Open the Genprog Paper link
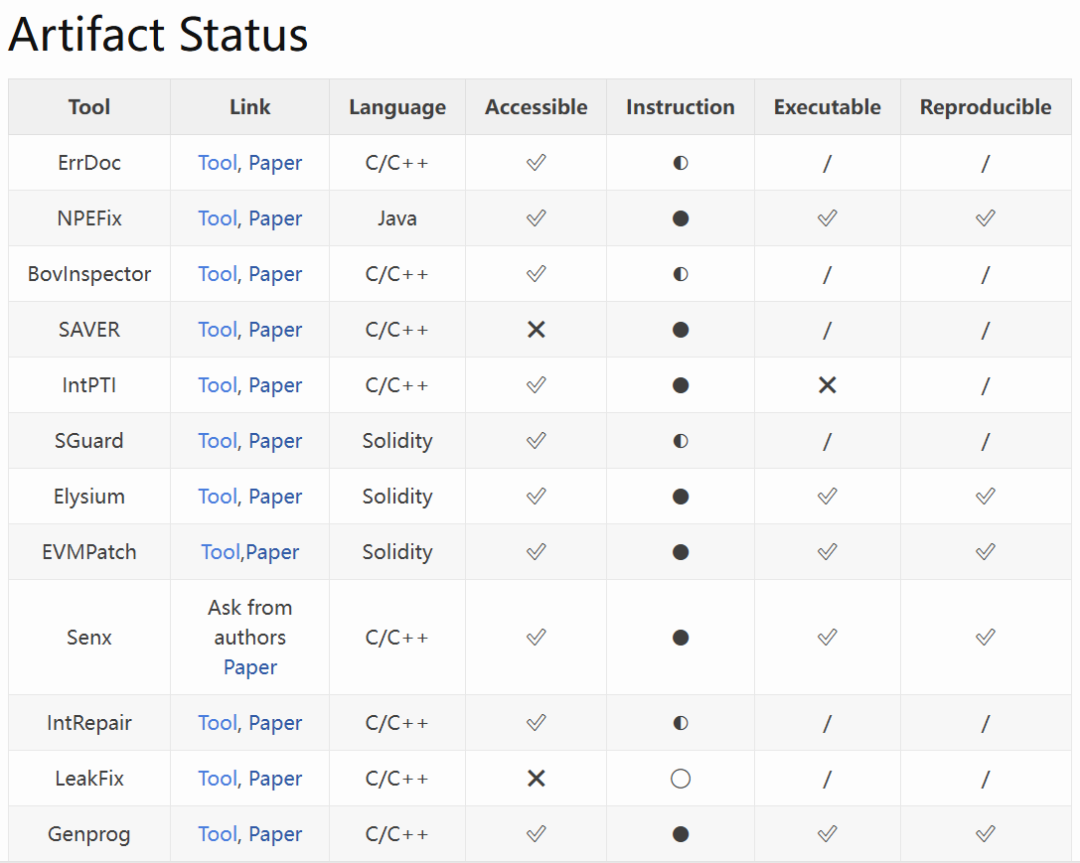 click(275, 834)
